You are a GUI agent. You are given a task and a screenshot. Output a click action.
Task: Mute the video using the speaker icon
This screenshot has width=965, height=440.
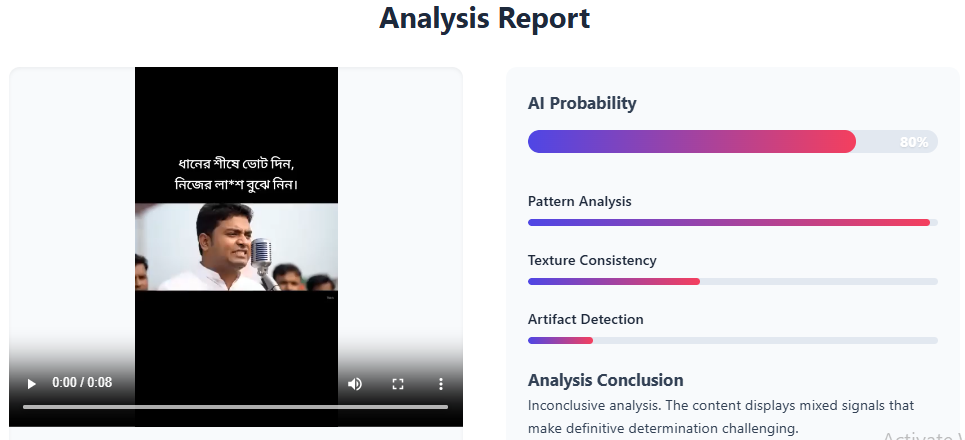pyautogui.click(x=354, y=384)
